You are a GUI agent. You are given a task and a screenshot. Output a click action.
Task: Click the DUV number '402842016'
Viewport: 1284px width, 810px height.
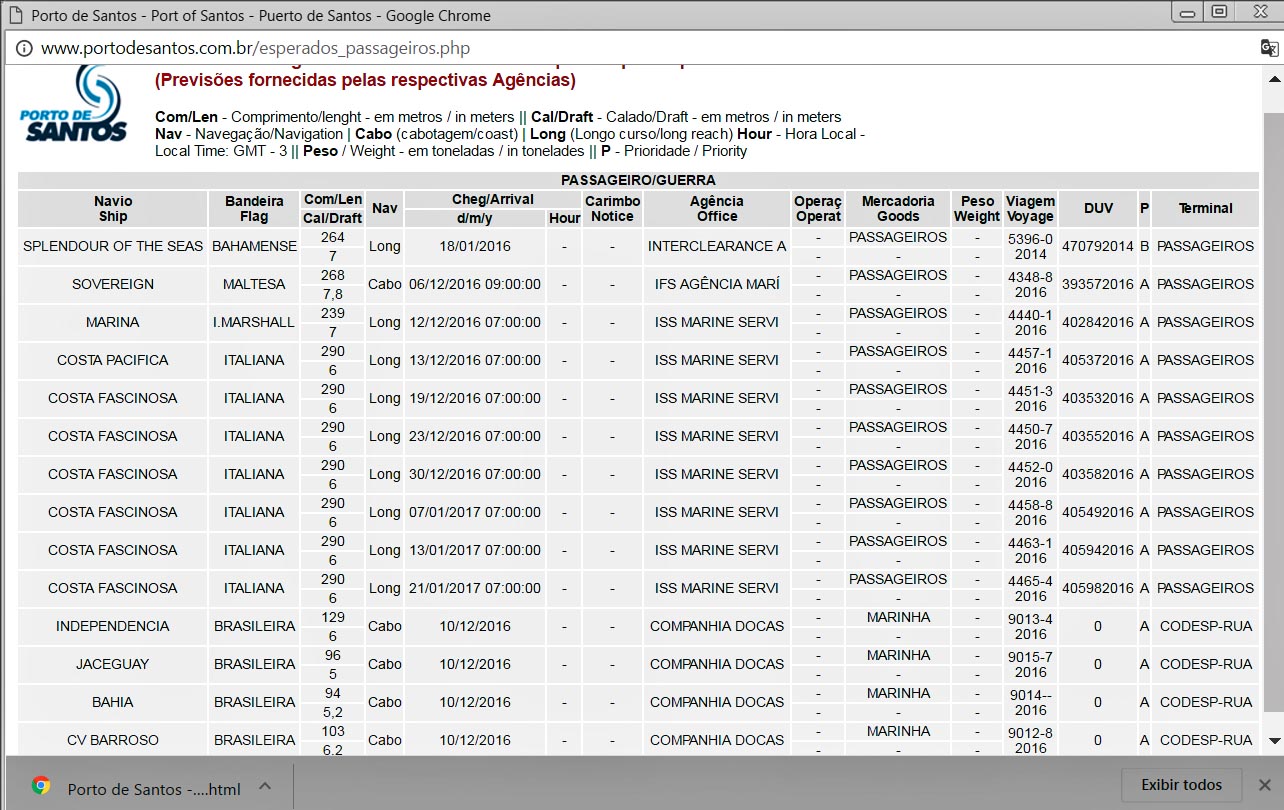pyautogui.click(x=1097, y=322)
